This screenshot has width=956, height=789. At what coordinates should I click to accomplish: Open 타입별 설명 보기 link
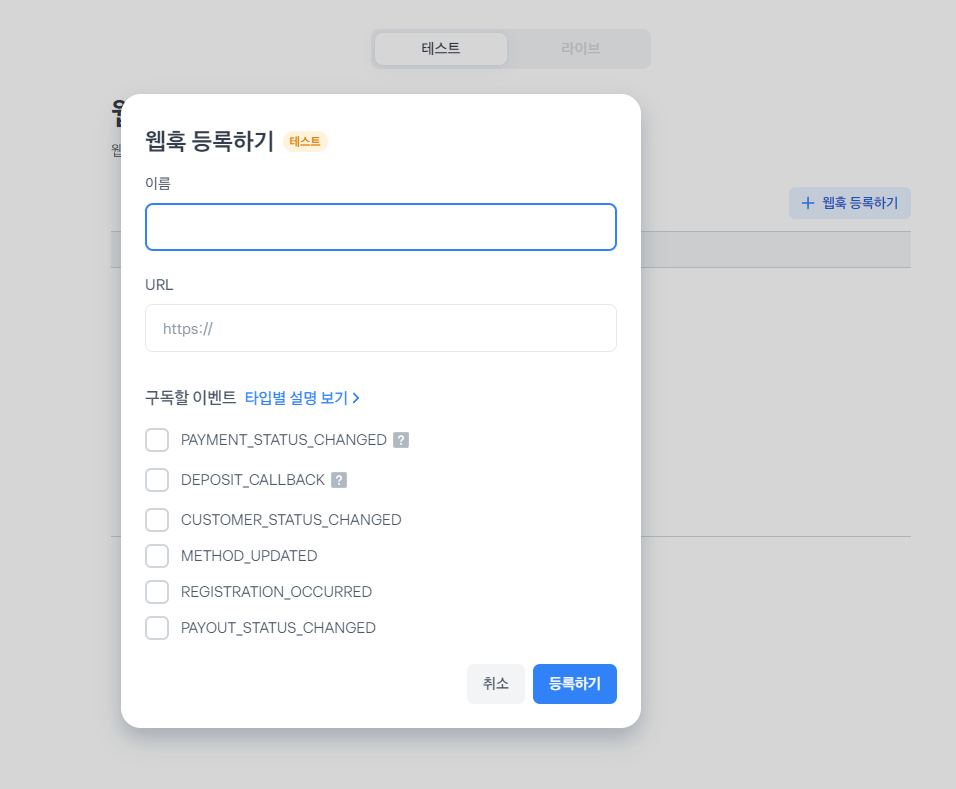(x=299, y=397)
